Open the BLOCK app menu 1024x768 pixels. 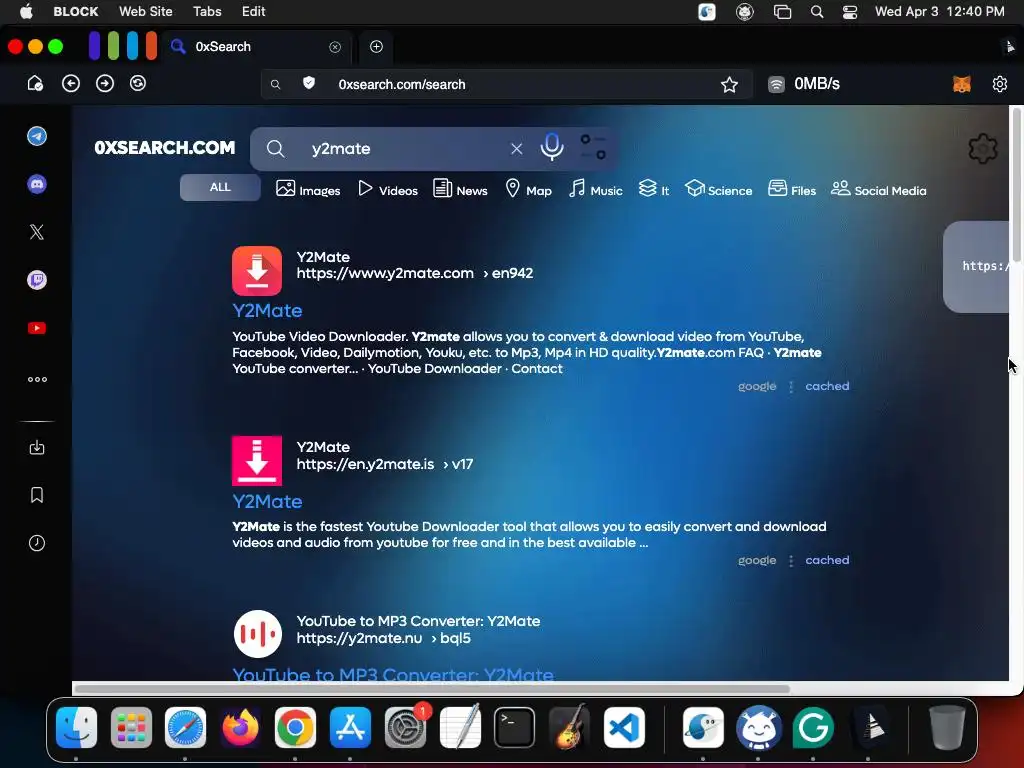pos(76,11)
